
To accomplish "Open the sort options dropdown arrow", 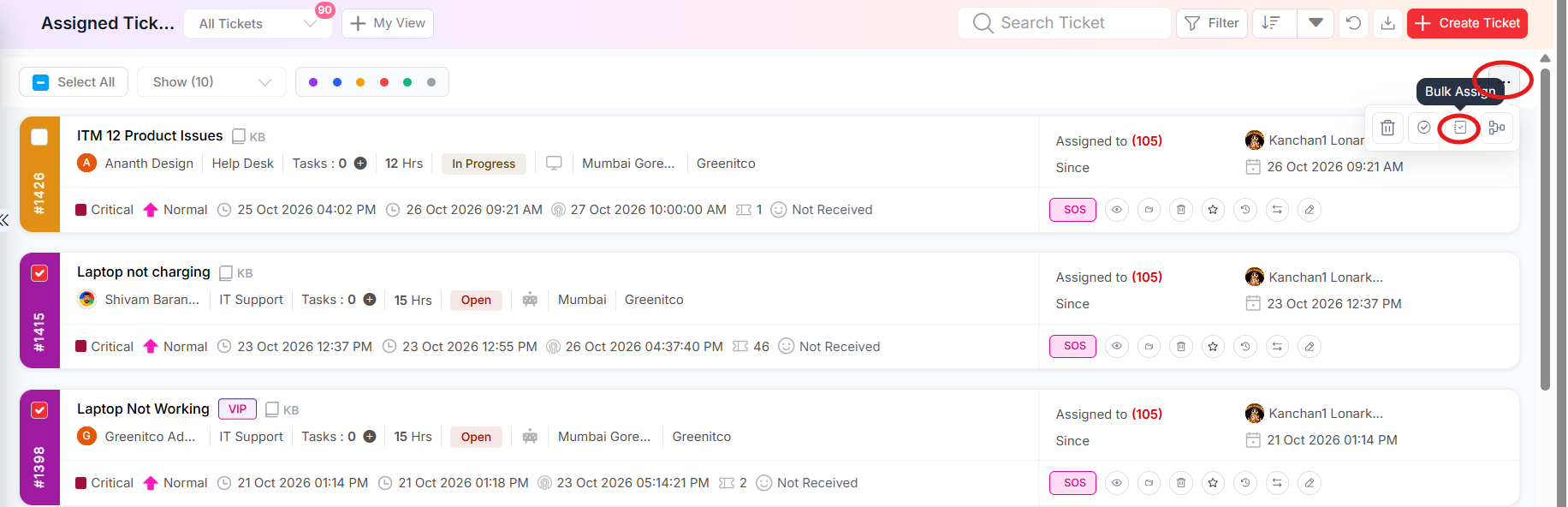I will (x=1316, y=23).
